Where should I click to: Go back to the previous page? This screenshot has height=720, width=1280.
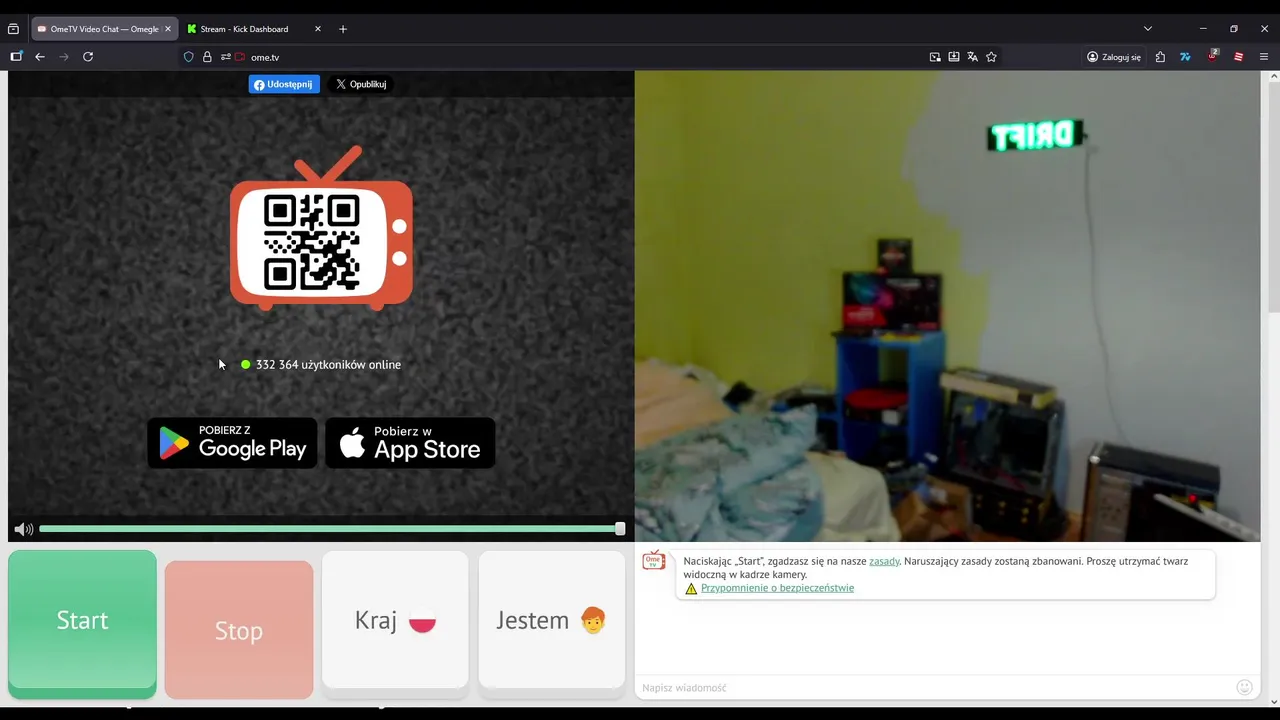tap(40, 57)
